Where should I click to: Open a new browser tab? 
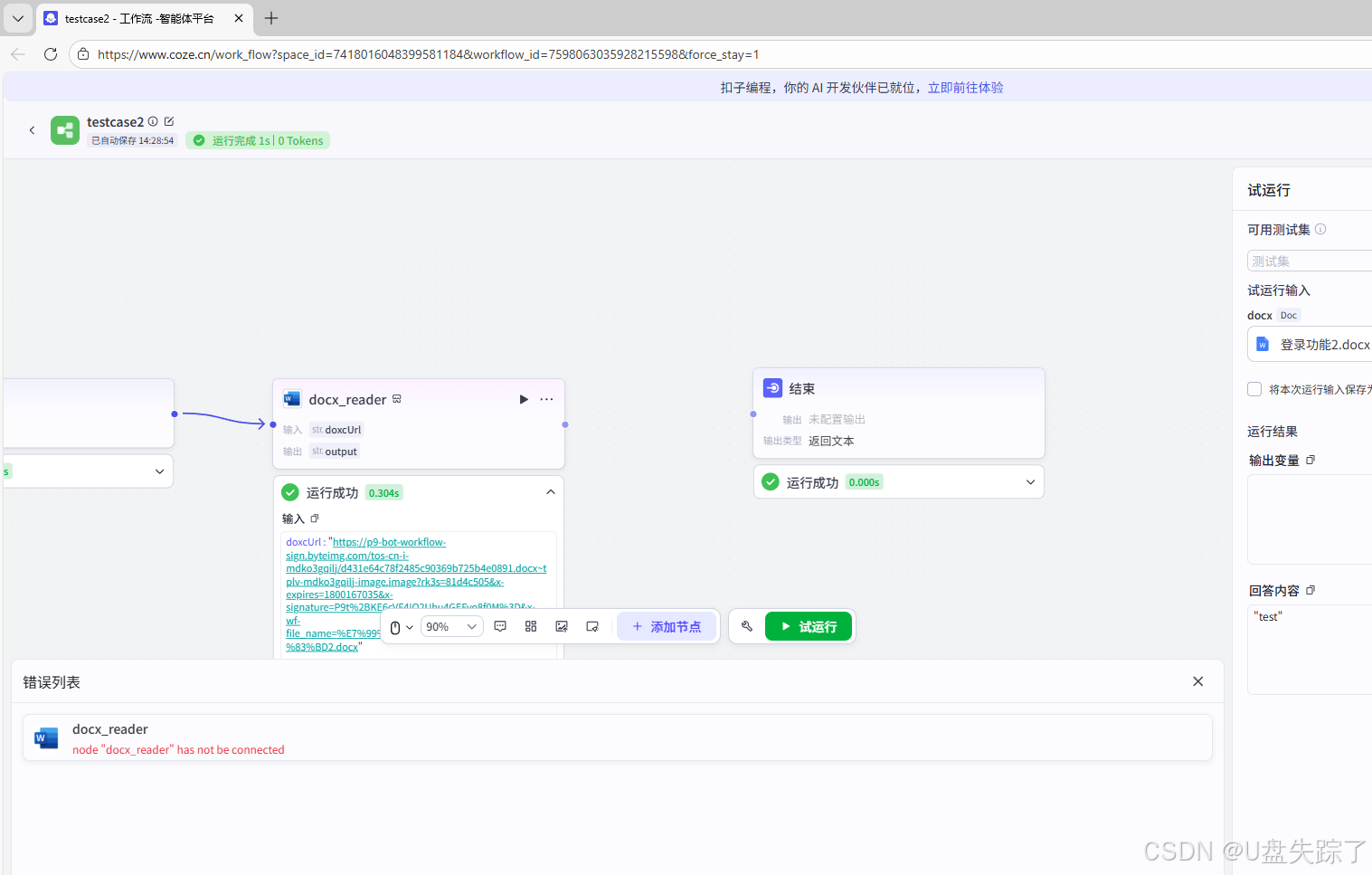[x=271, y=18]
